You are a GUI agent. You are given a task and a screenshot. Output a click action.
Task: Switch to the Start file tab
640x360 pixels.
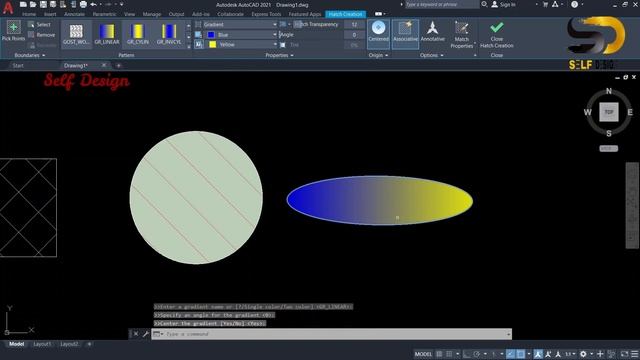pos(18,65)
